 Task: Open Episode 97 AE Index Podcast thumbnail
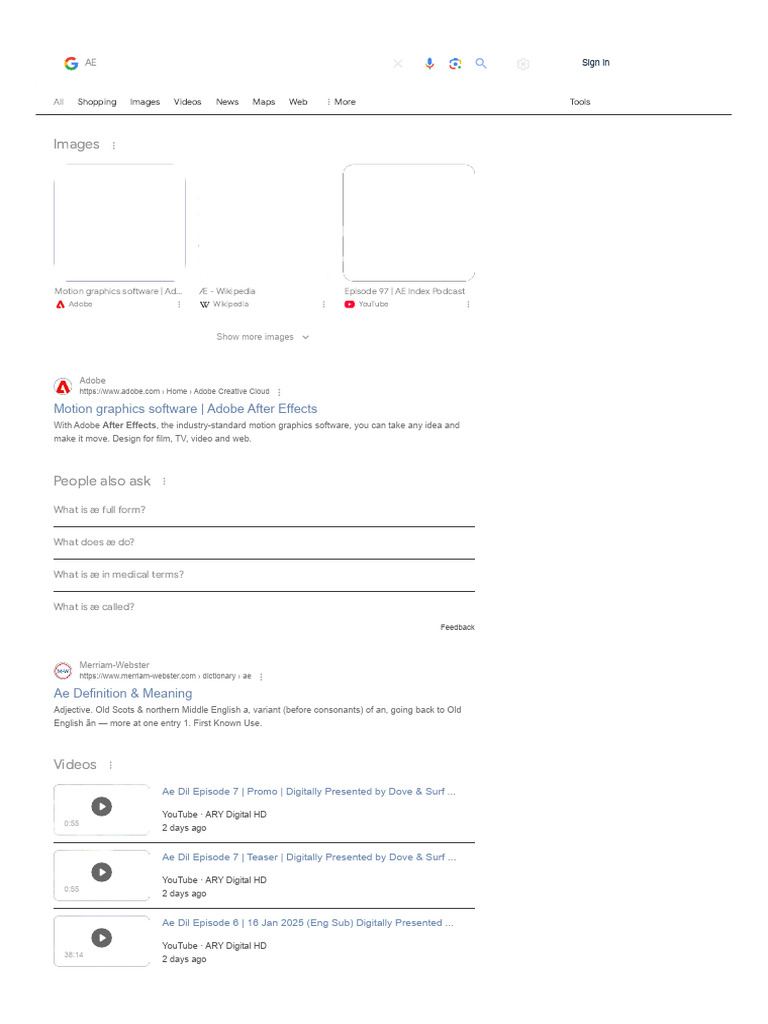[409, 223]
